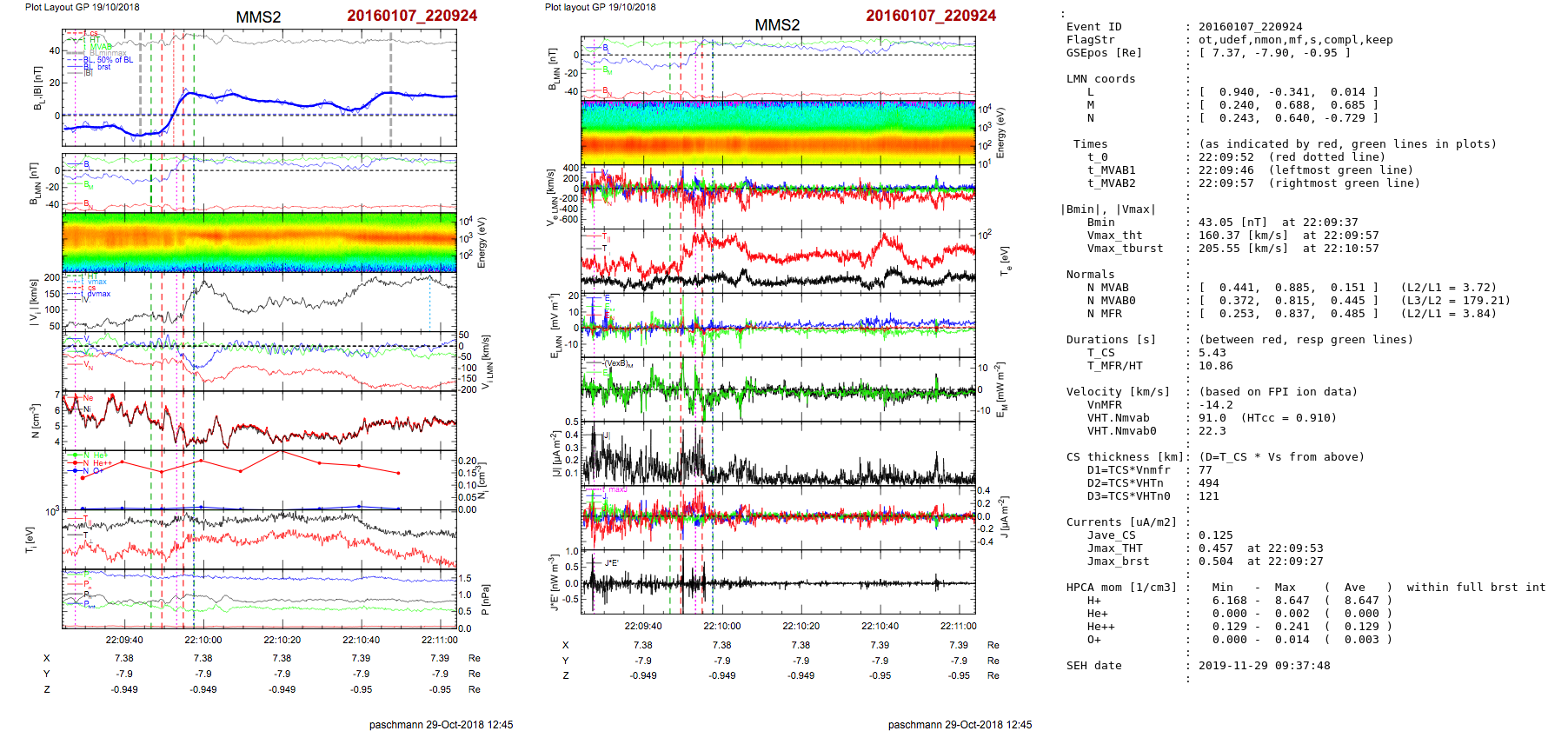Click the 'HPCA mom [1/cm3]' heading

pyautogui.click(x=1121, y=588)
